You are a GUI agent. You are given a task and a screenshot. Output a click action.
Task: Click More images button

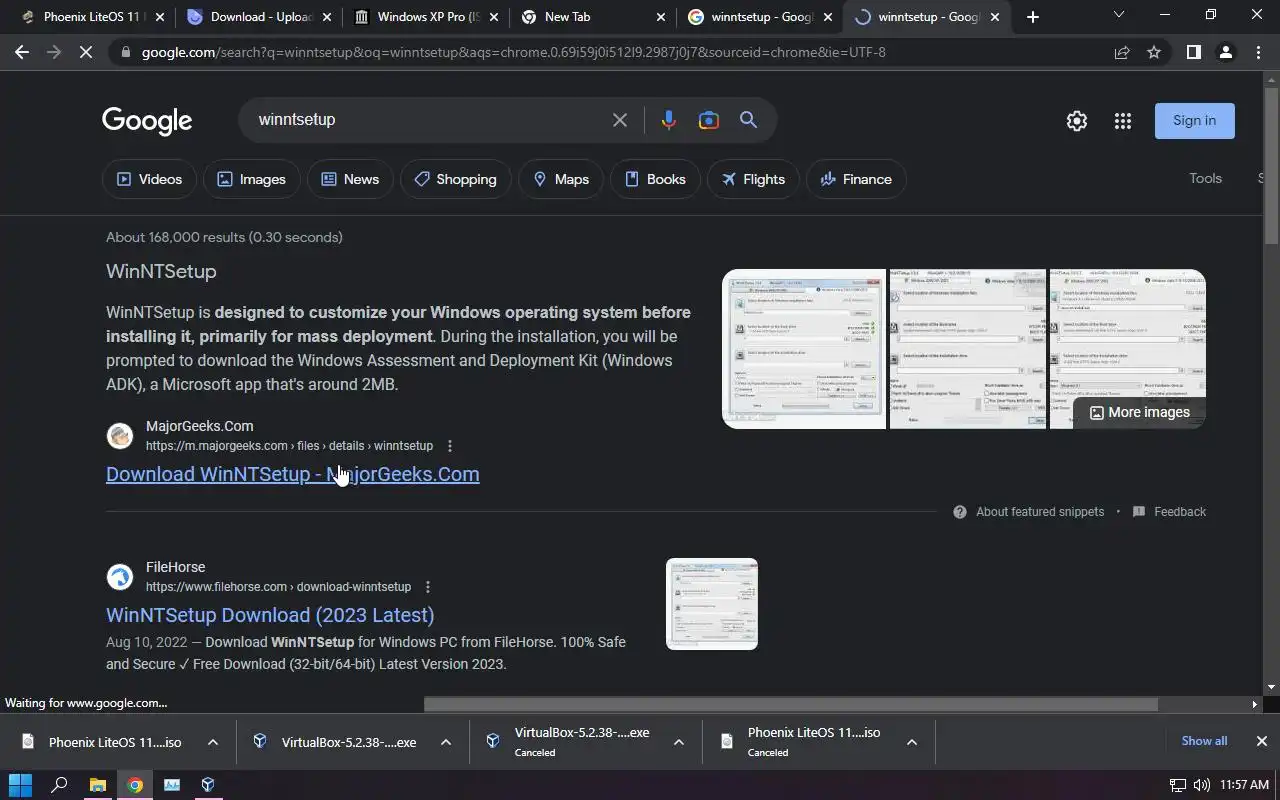pos(1139,412)
